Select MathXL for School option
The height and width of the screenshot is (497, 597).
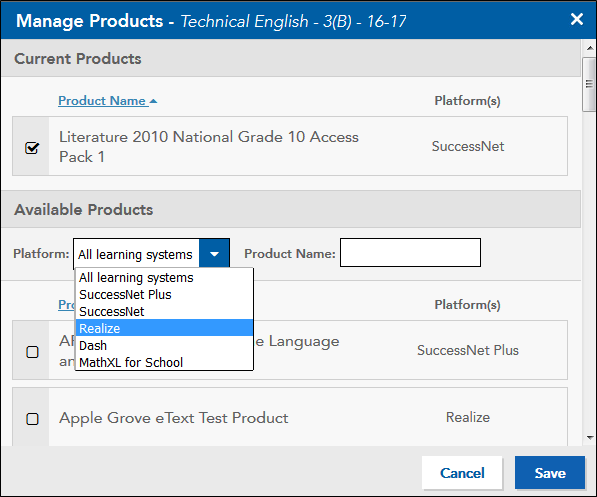tap(164, 362)
